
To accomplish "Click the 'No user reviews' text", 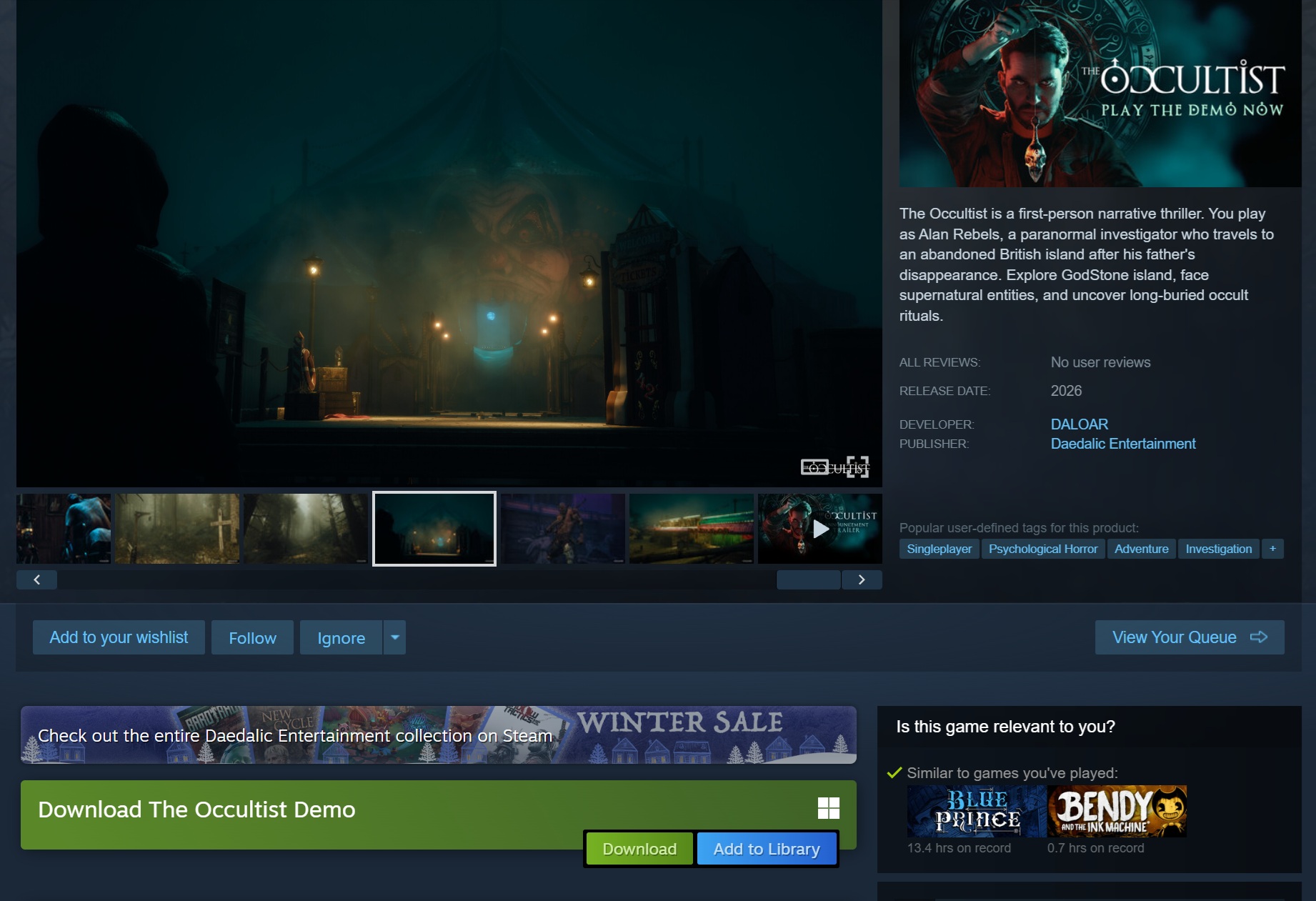I will point(1100,362).
